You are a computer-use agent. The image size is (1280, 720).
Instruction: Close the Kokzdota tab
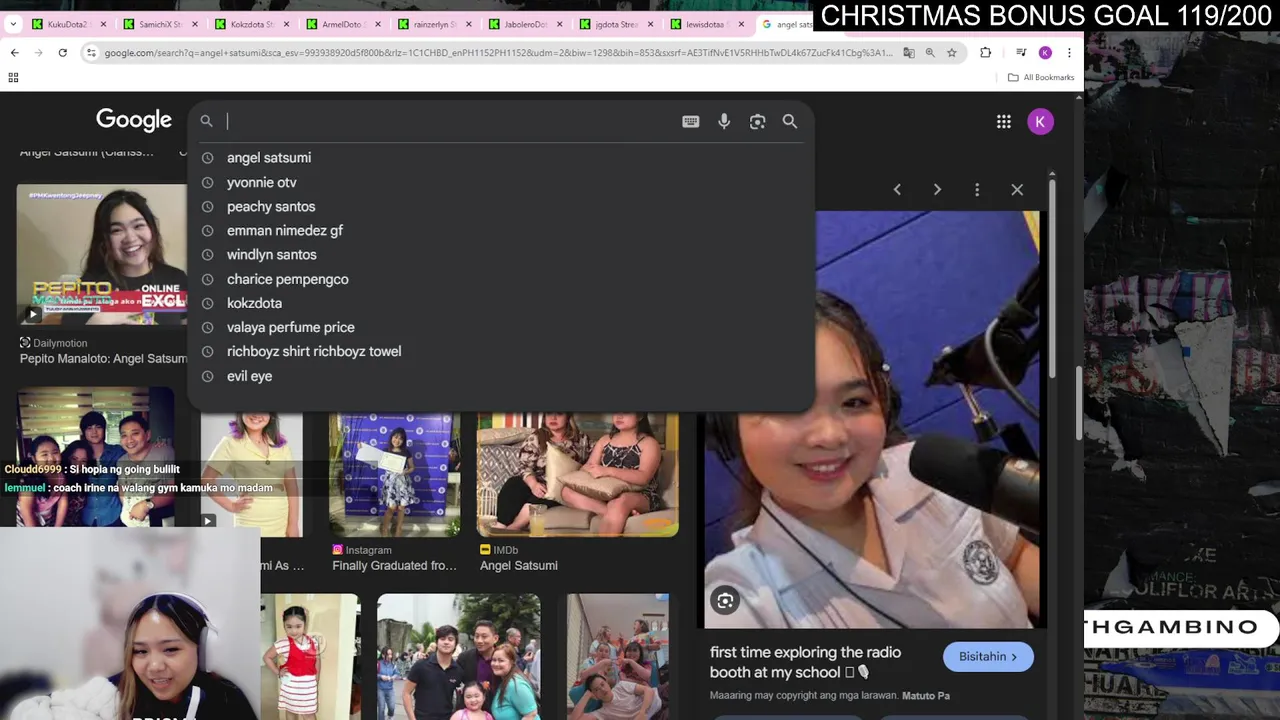tap(286, 24)
